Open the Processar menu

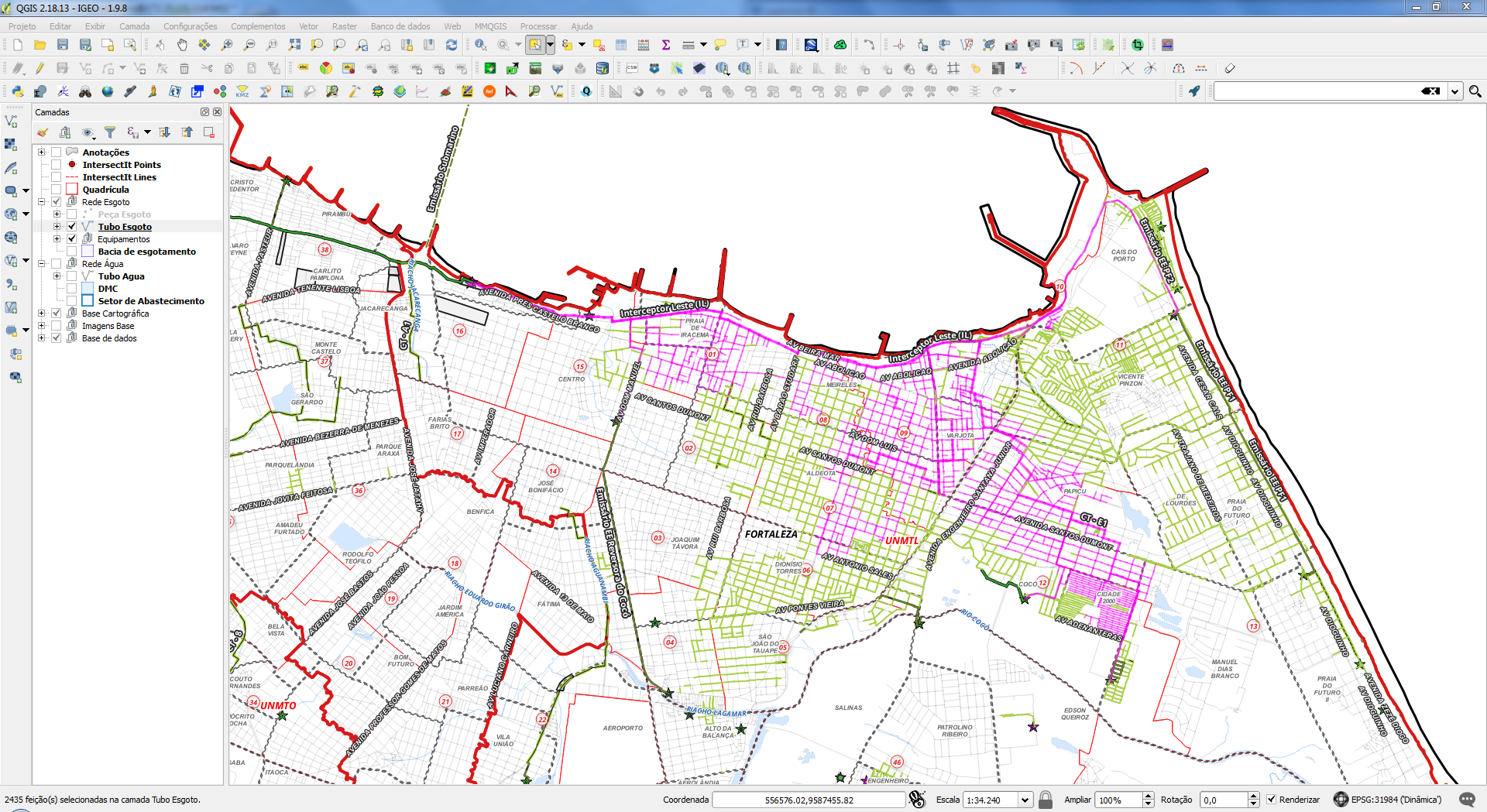coord(538,26)
